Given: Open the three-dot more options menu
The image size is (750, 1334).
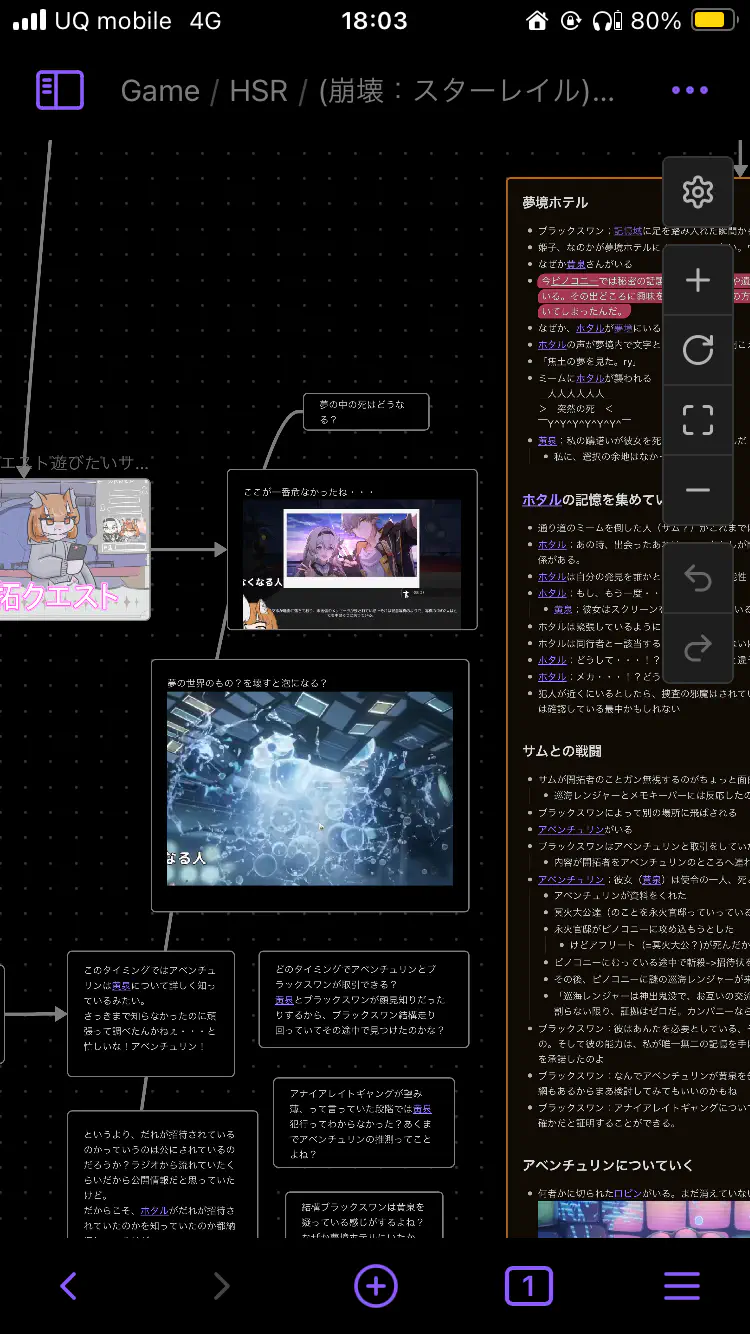Looking at the screenshot, I should [x=690, y=91].
